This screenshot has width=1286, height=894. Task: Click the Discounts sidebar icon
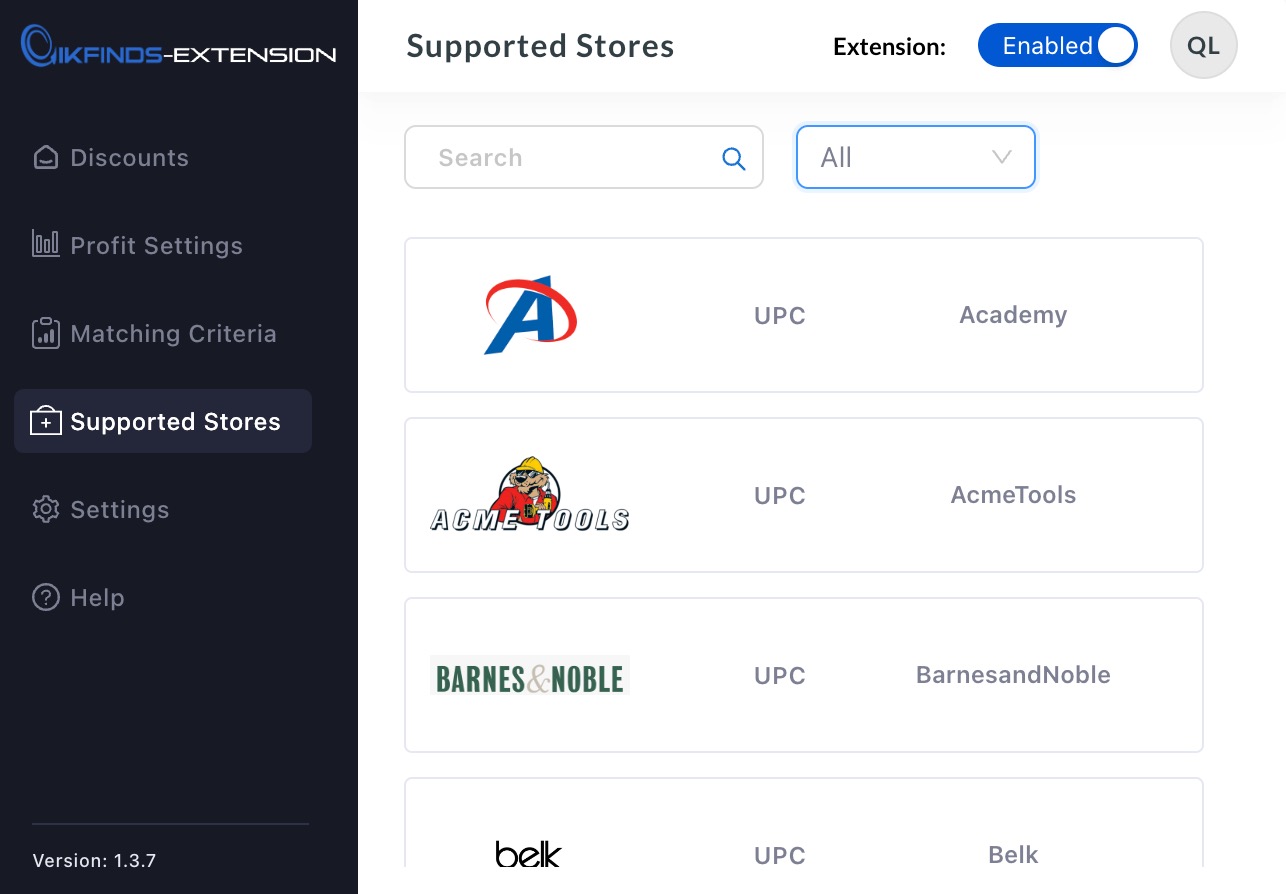pyautogui.click(x=46, y=158)
